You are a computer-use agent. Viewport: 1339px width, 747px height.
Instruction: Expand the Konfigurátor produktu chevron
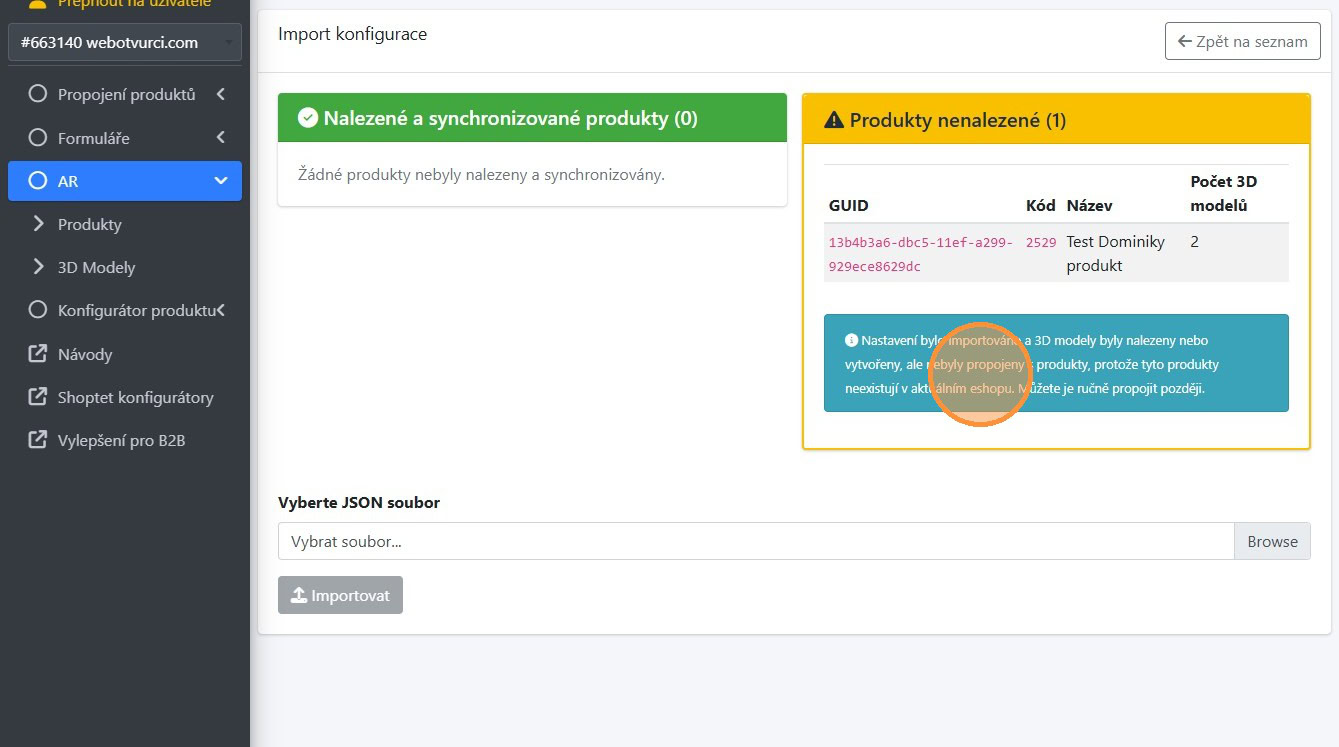220,310
